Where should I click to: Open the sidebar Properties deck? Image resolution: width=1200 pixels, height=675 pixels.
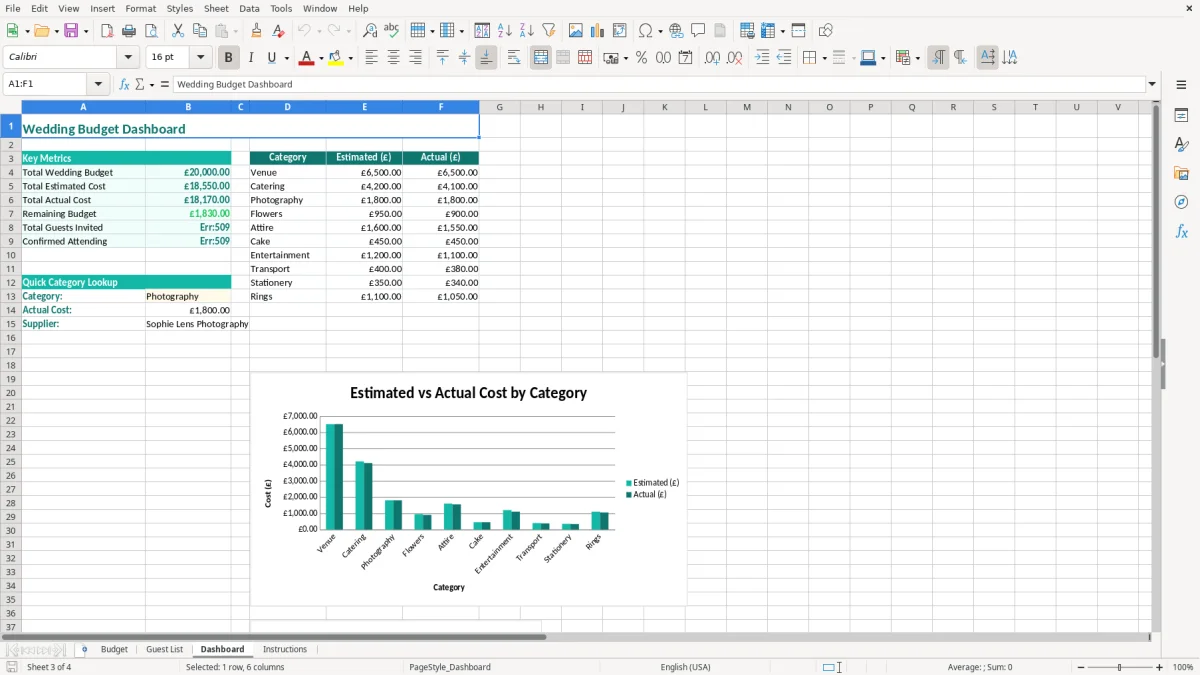coord(1181,115)
